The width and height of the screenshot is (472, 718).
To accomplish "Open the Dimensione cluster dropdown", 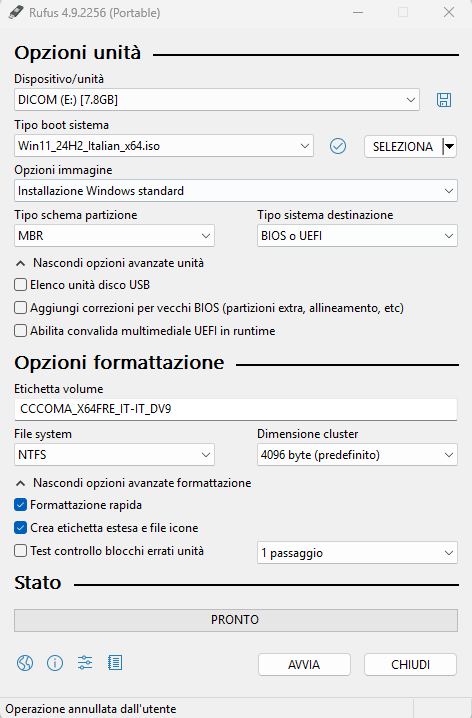I will point(357,454).
